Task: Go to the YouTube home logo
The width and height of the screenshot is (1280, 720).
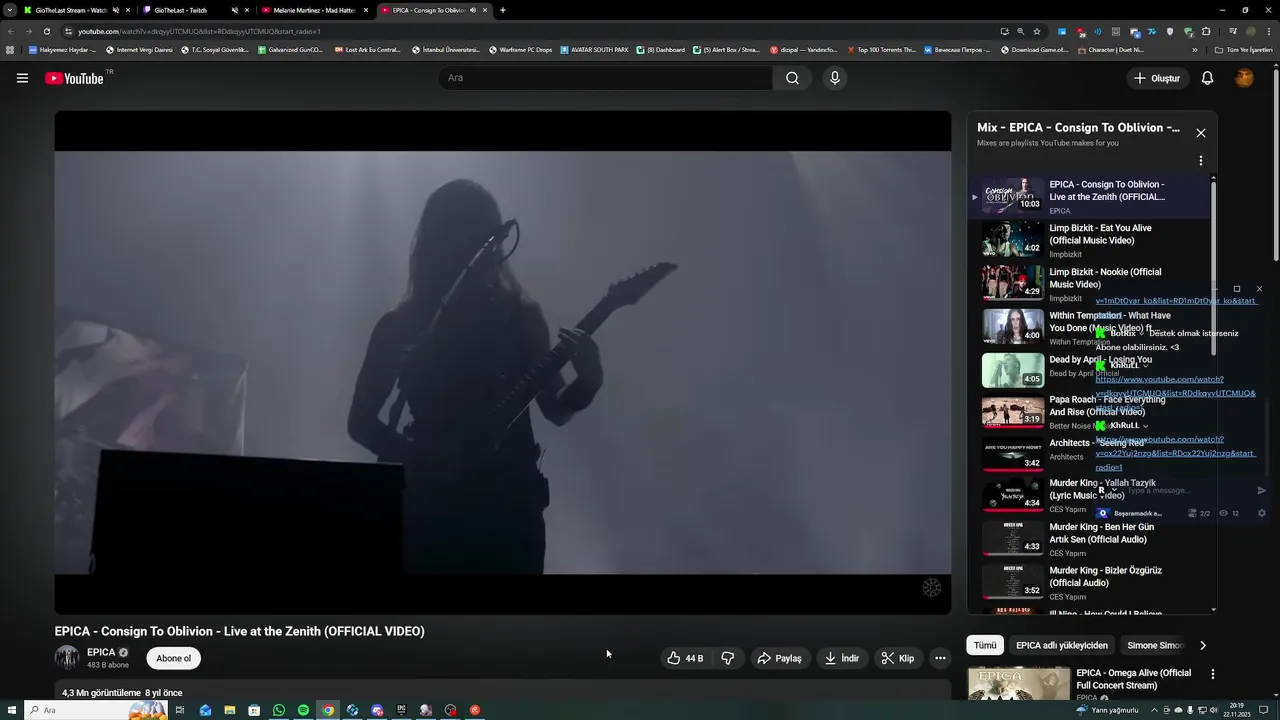Action: coord(74,78)
